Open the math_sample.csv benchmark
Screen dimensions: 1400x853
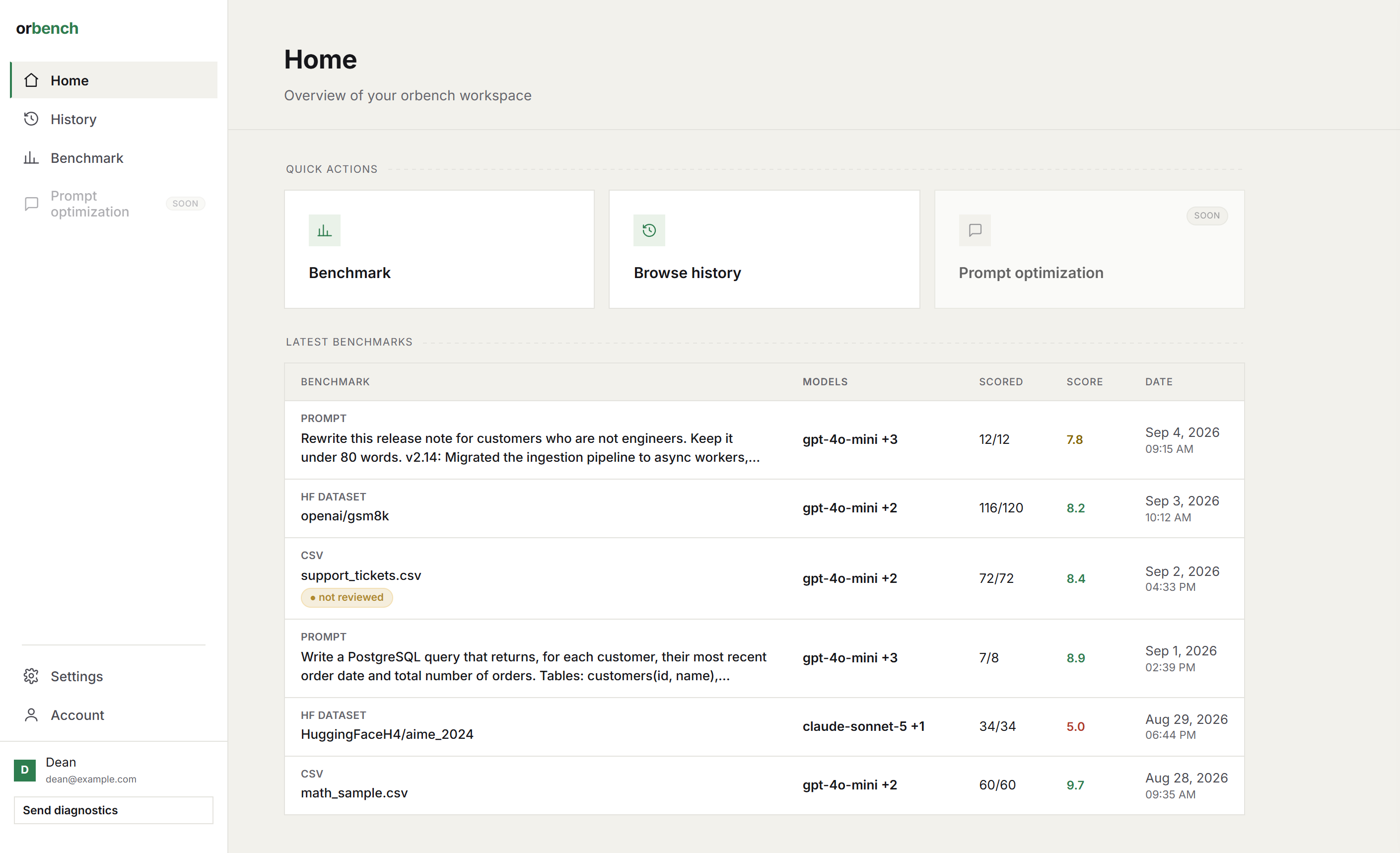click(764, 785)
